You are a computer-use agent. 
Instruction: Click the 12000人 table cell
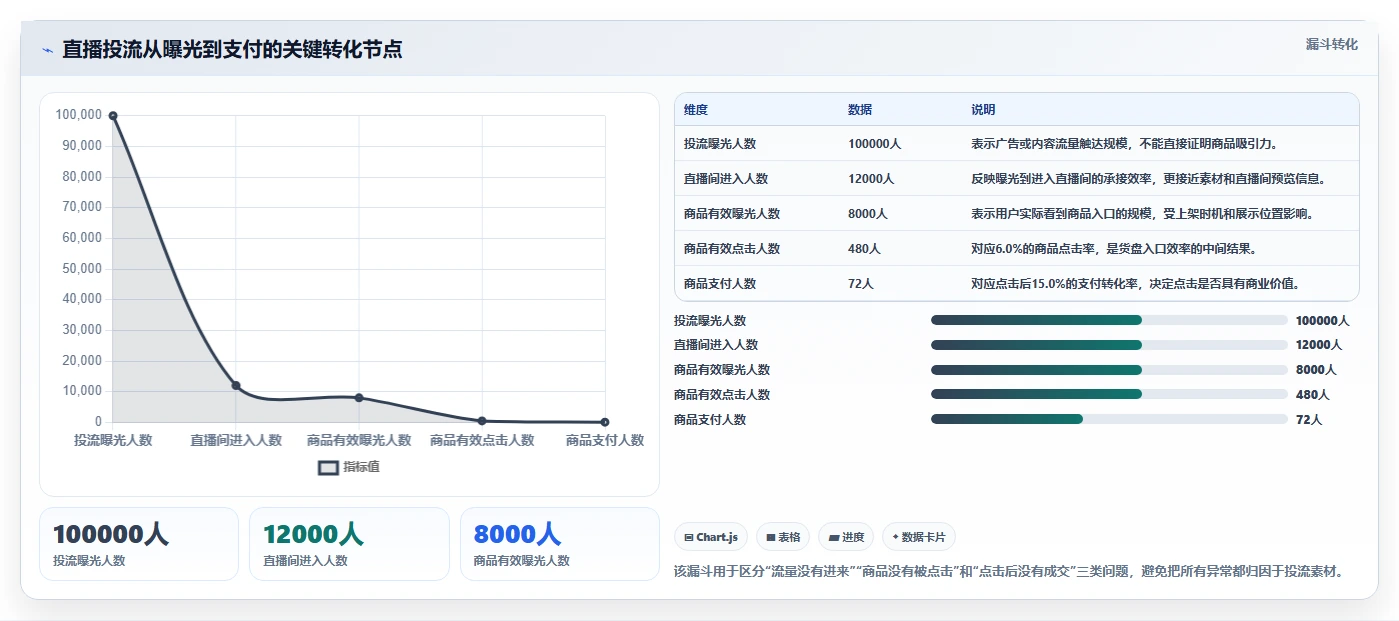tap(871, 179)
